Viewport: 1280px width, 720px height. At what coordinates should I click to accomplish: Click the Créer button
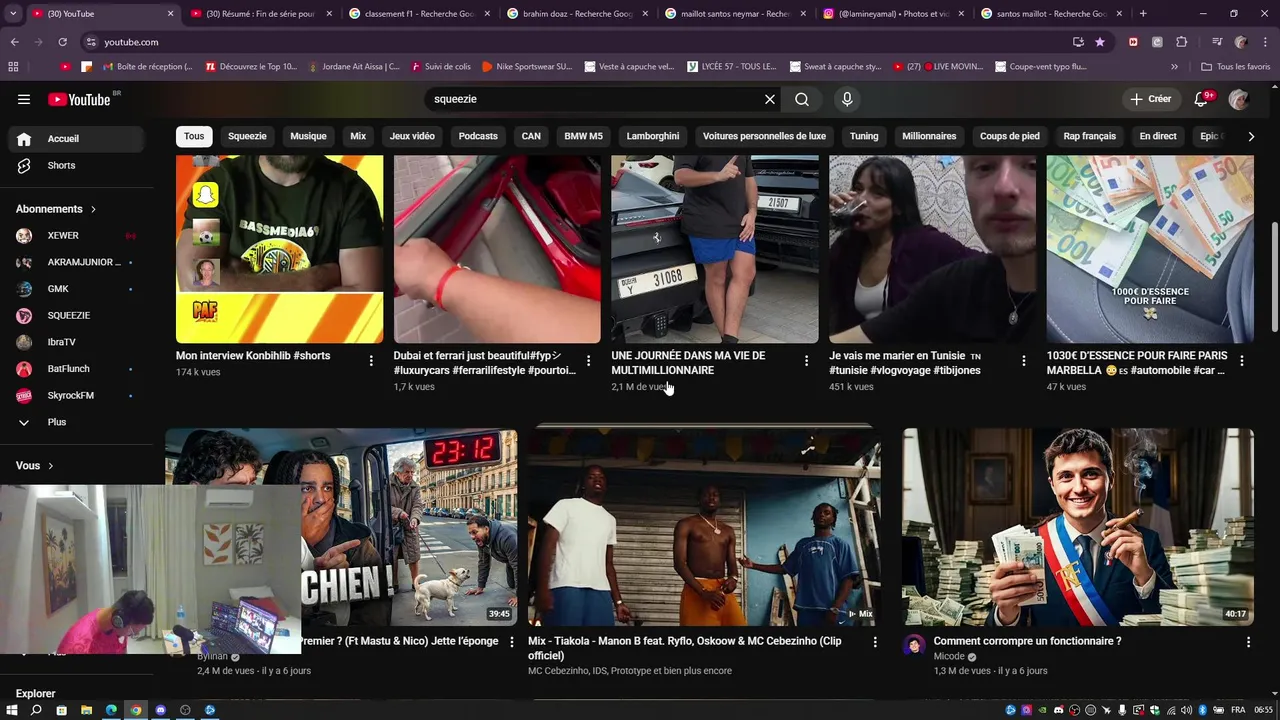pyautogui.click(x=1151, y=99)
